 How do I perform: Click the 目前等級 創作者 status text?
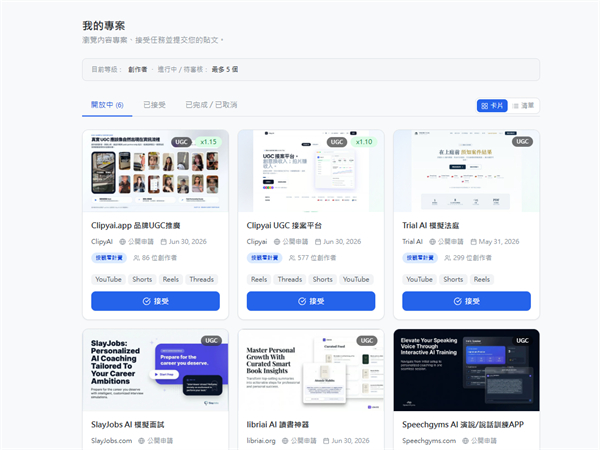click(119, 69)
